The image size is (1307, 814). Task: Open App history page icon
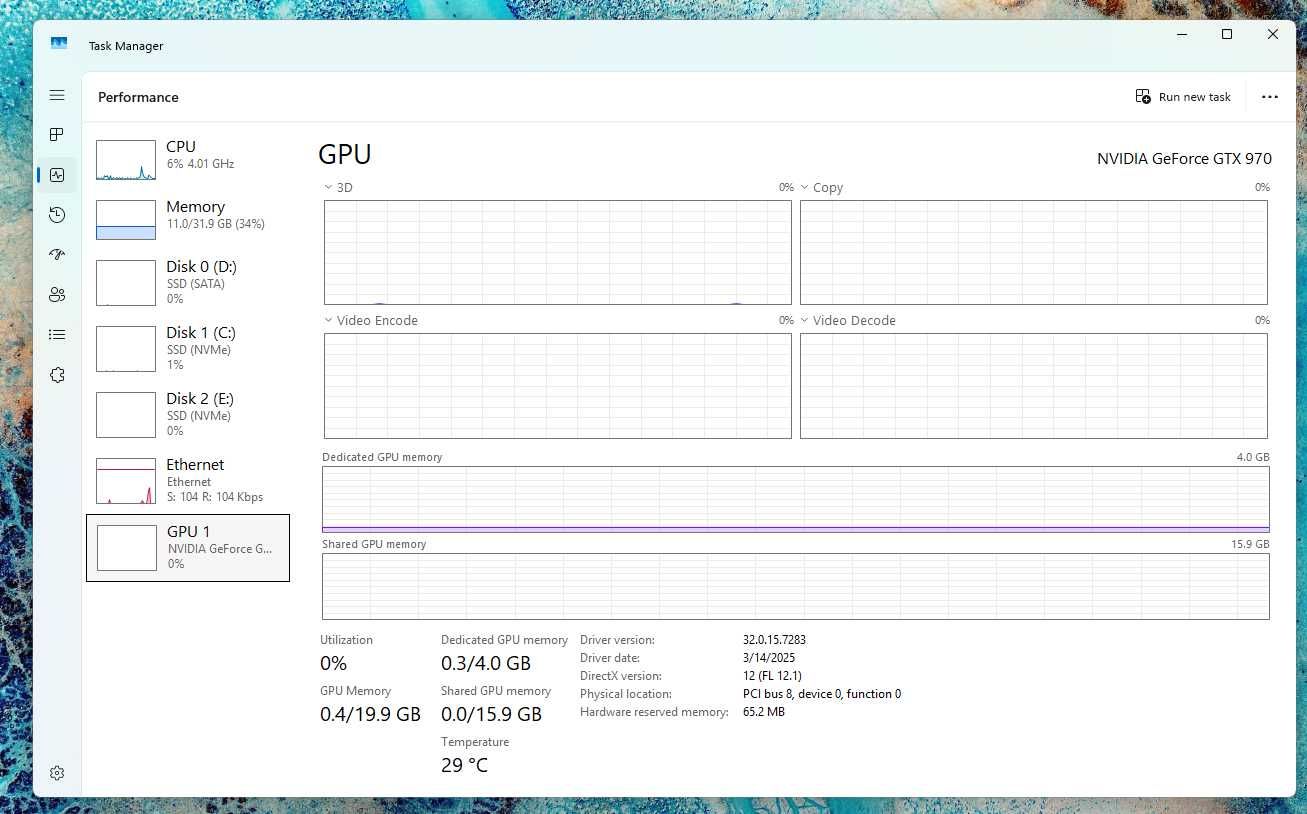[x=57, y=215]
